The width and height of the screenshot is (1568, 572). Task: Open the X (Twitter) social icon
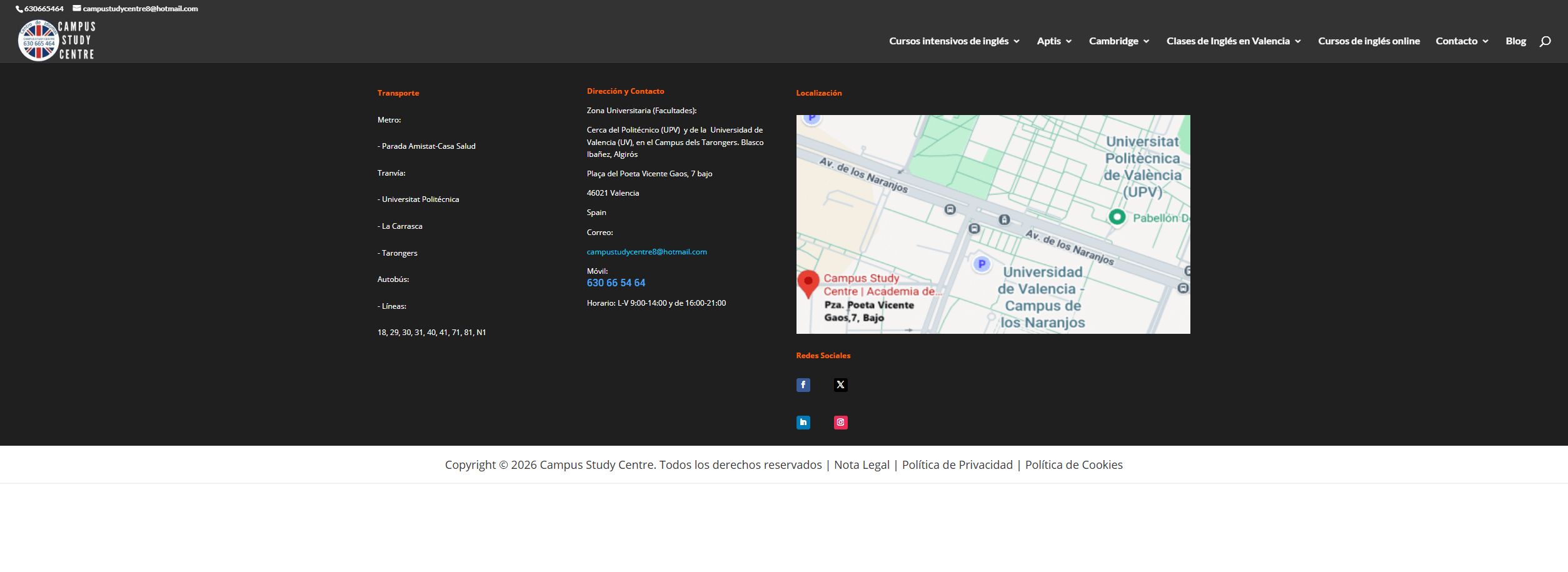point(840,385)
